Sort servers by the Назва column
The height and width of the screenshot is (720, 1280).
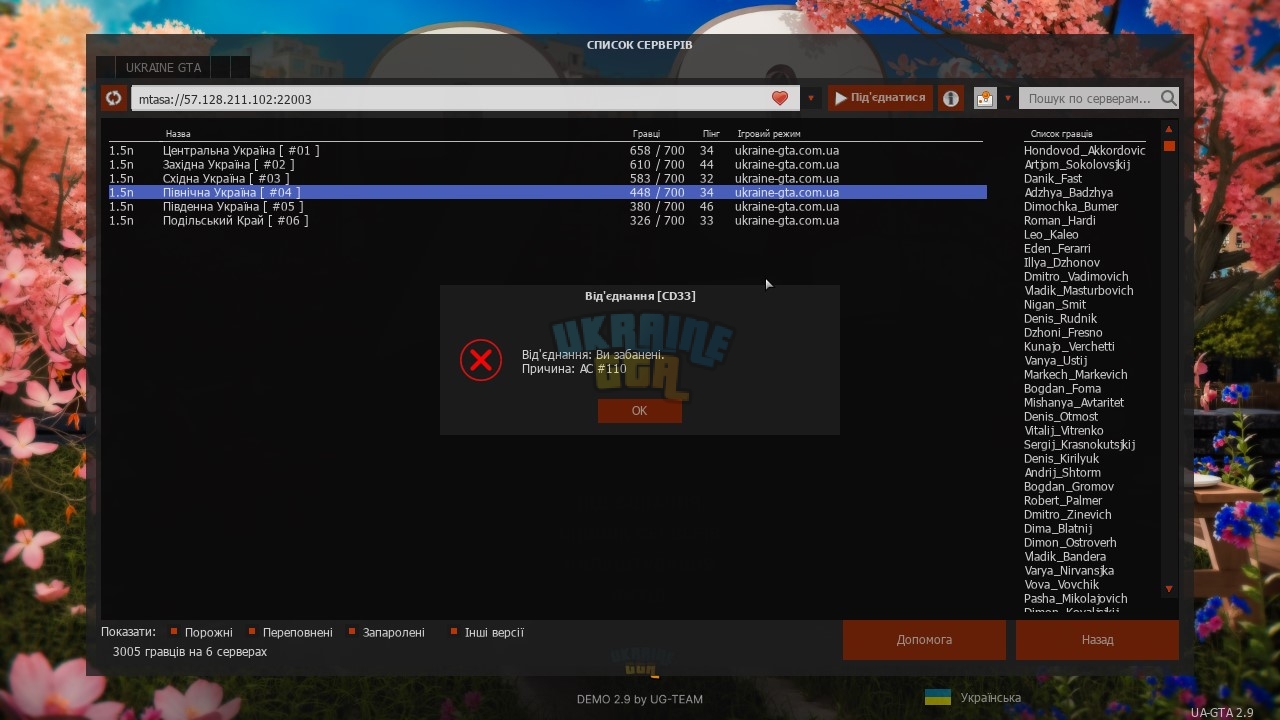178,134
